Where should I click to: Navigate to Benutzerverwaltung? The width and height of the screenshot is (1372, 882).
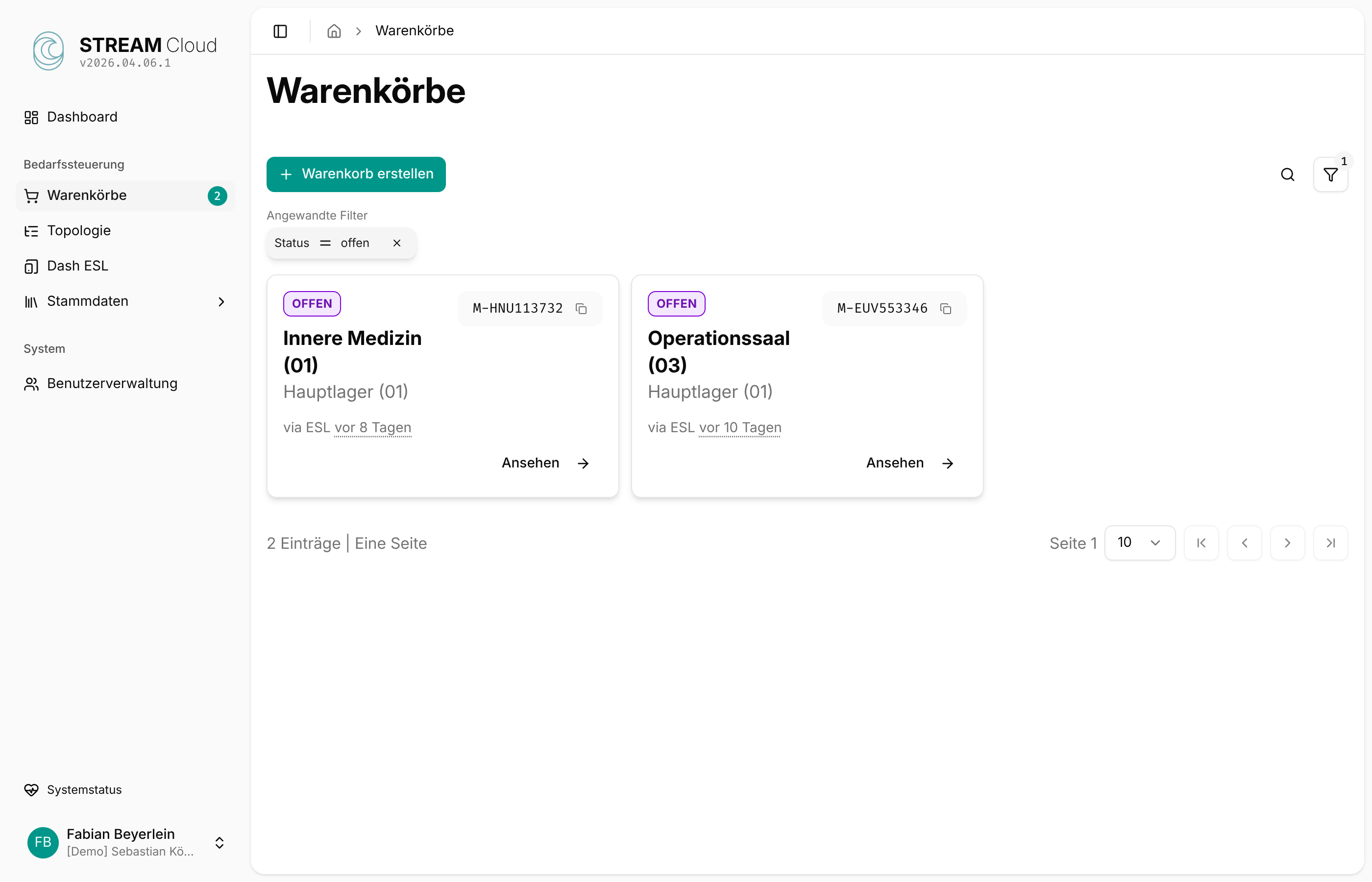pos(113,384)
